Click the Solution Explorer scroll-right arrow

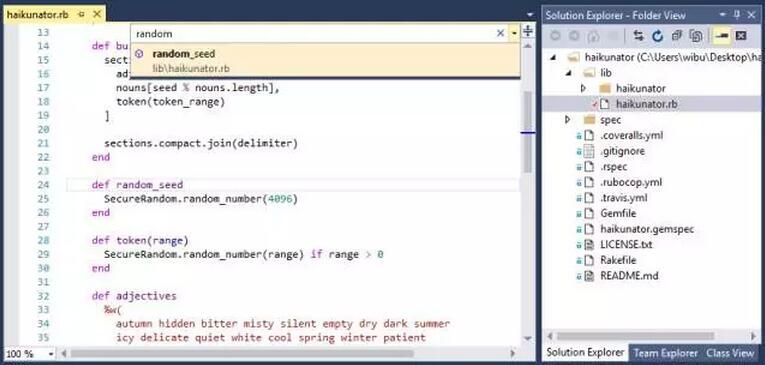(753, 336)
